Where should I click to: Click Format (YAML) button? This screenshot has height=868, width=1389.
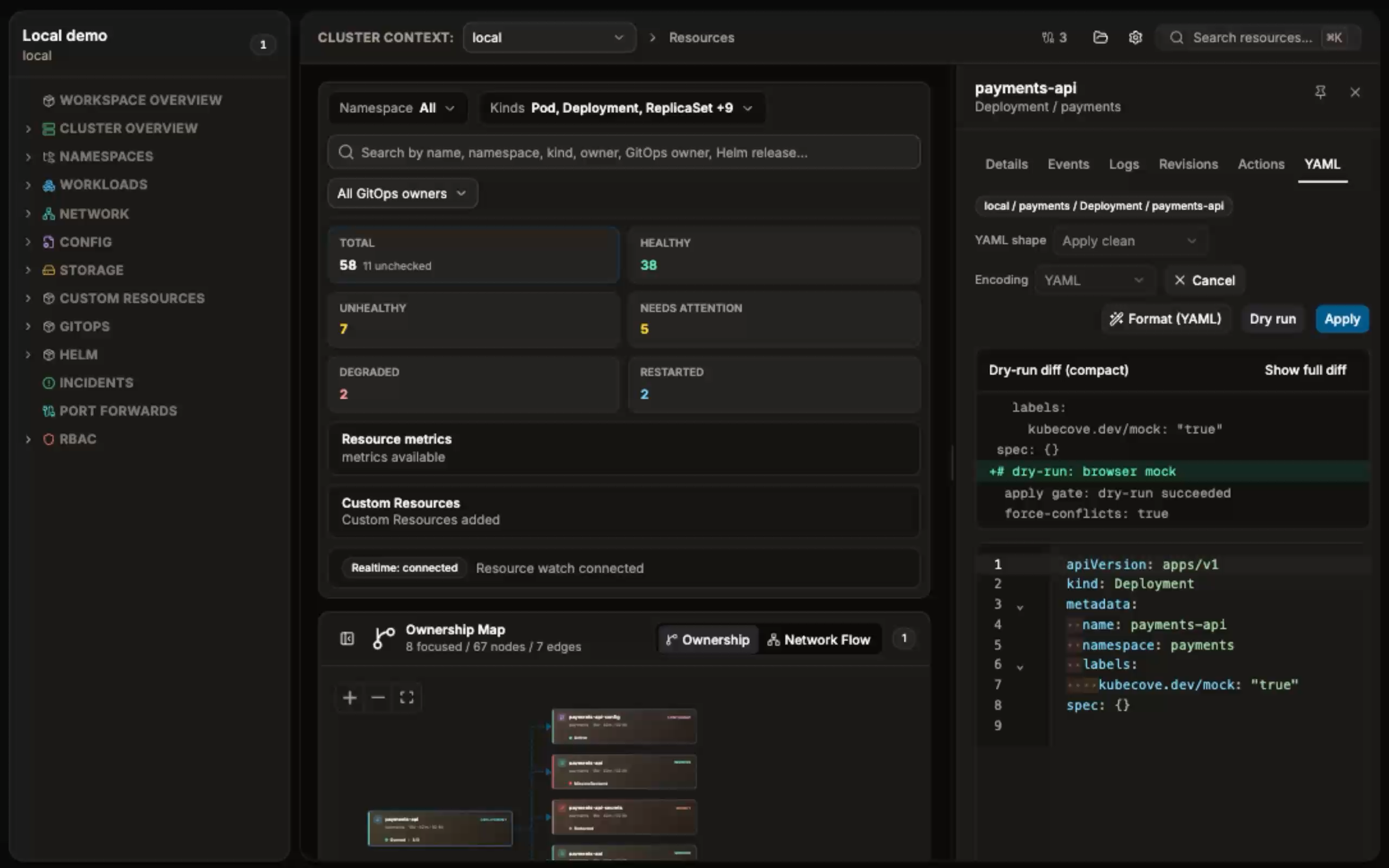(1165, 318)
